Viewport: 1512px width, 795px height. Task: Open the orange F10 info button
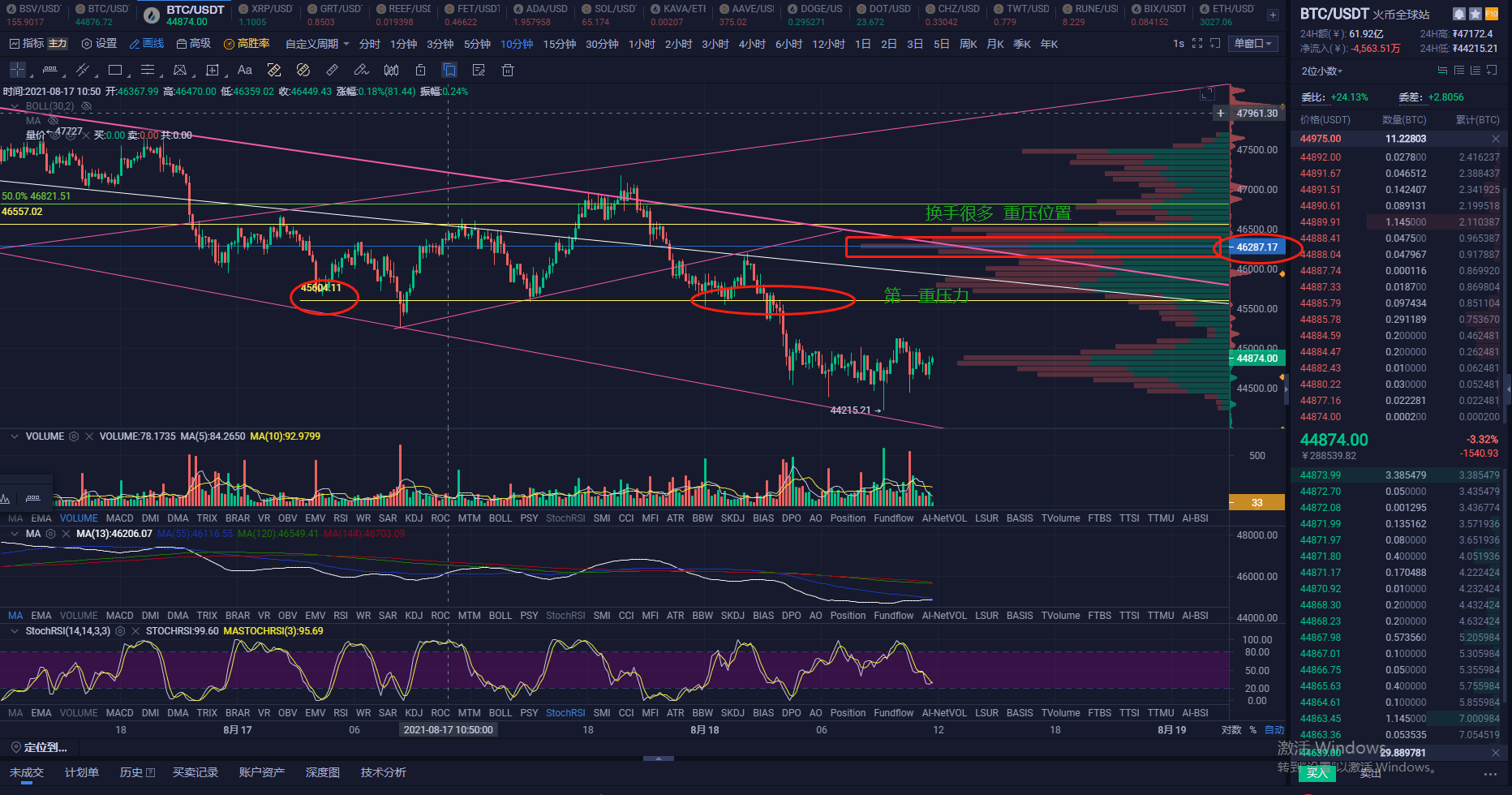(x=1492, y=14)
